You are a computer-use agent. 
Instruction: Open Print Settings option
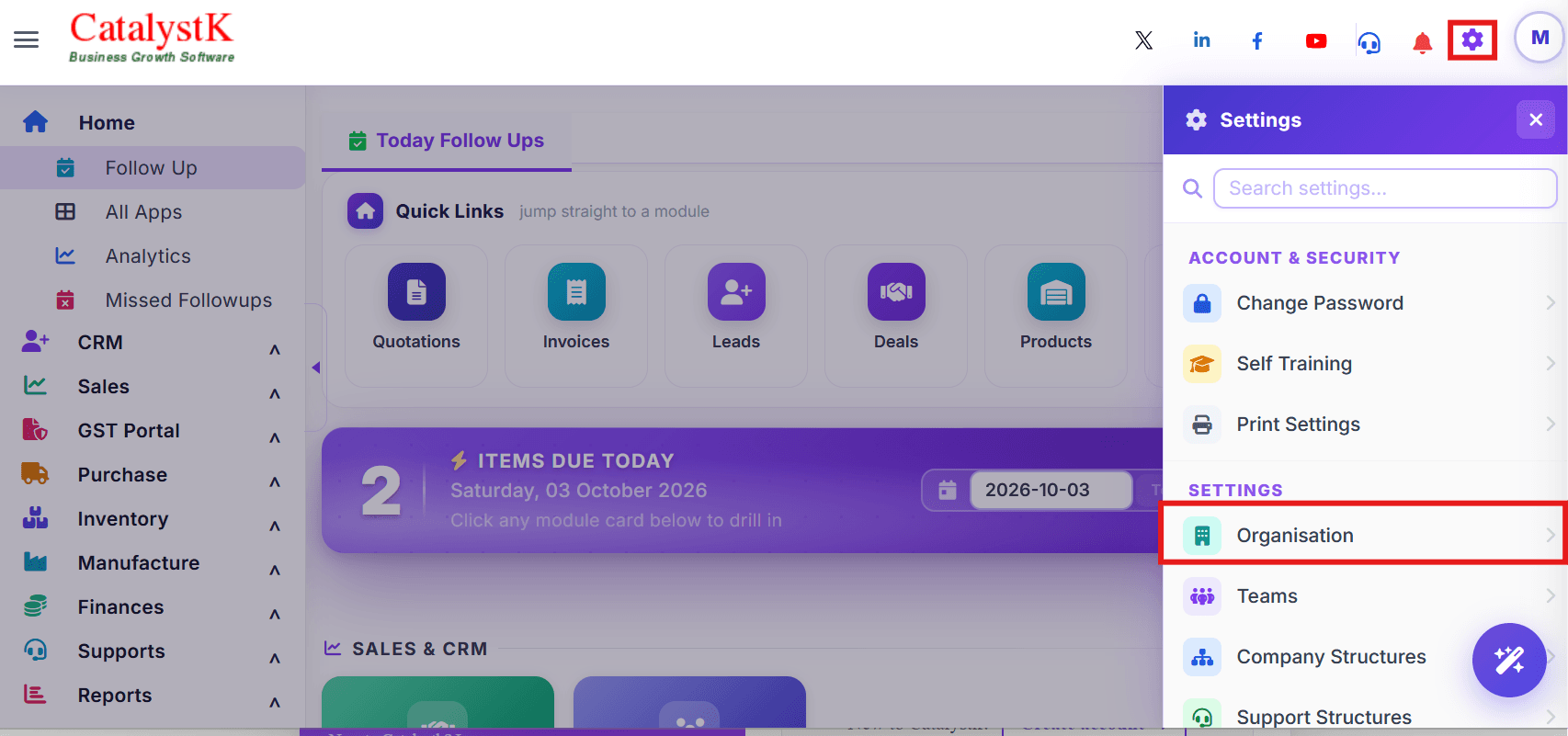coord(1366,425)
